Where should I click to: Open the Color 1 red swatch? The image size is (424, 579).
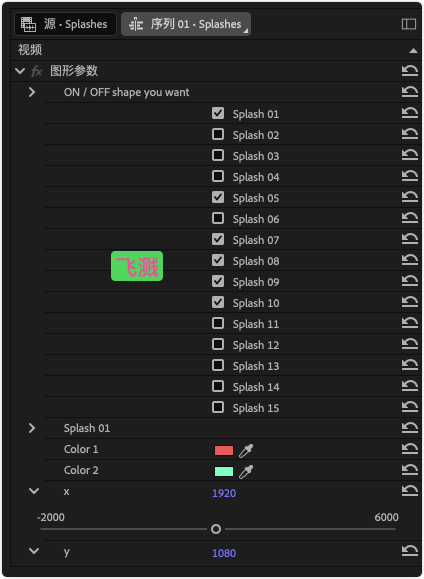point(224,450)
